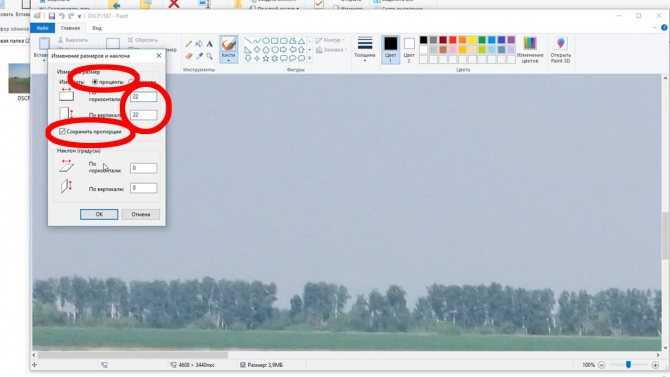This screenshot has height=377, width=670.
Task: Click the horizontal resize percent input field
Action: [x=144, y=97]
